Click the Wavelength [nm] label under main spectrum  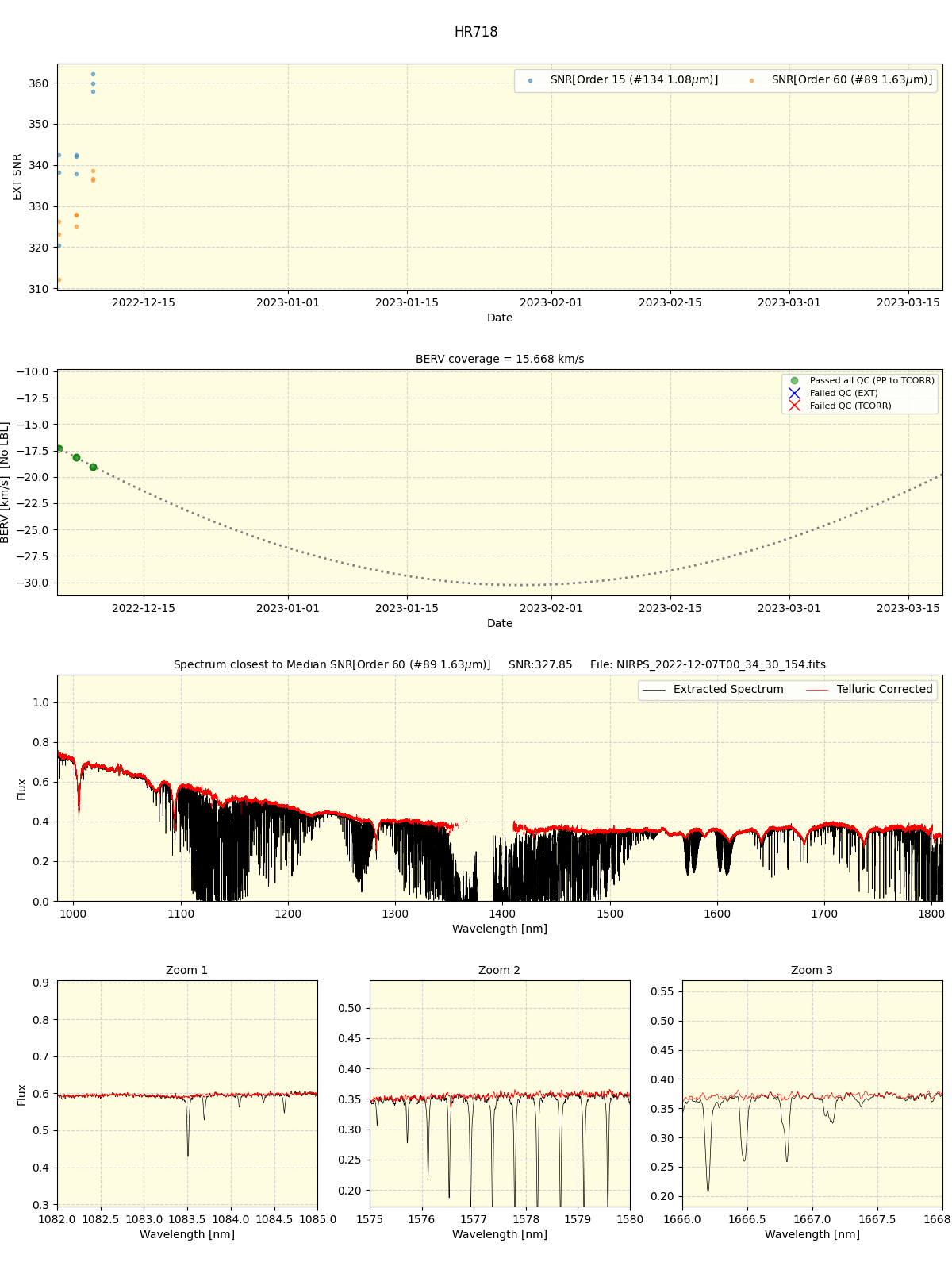click(500, 929)
